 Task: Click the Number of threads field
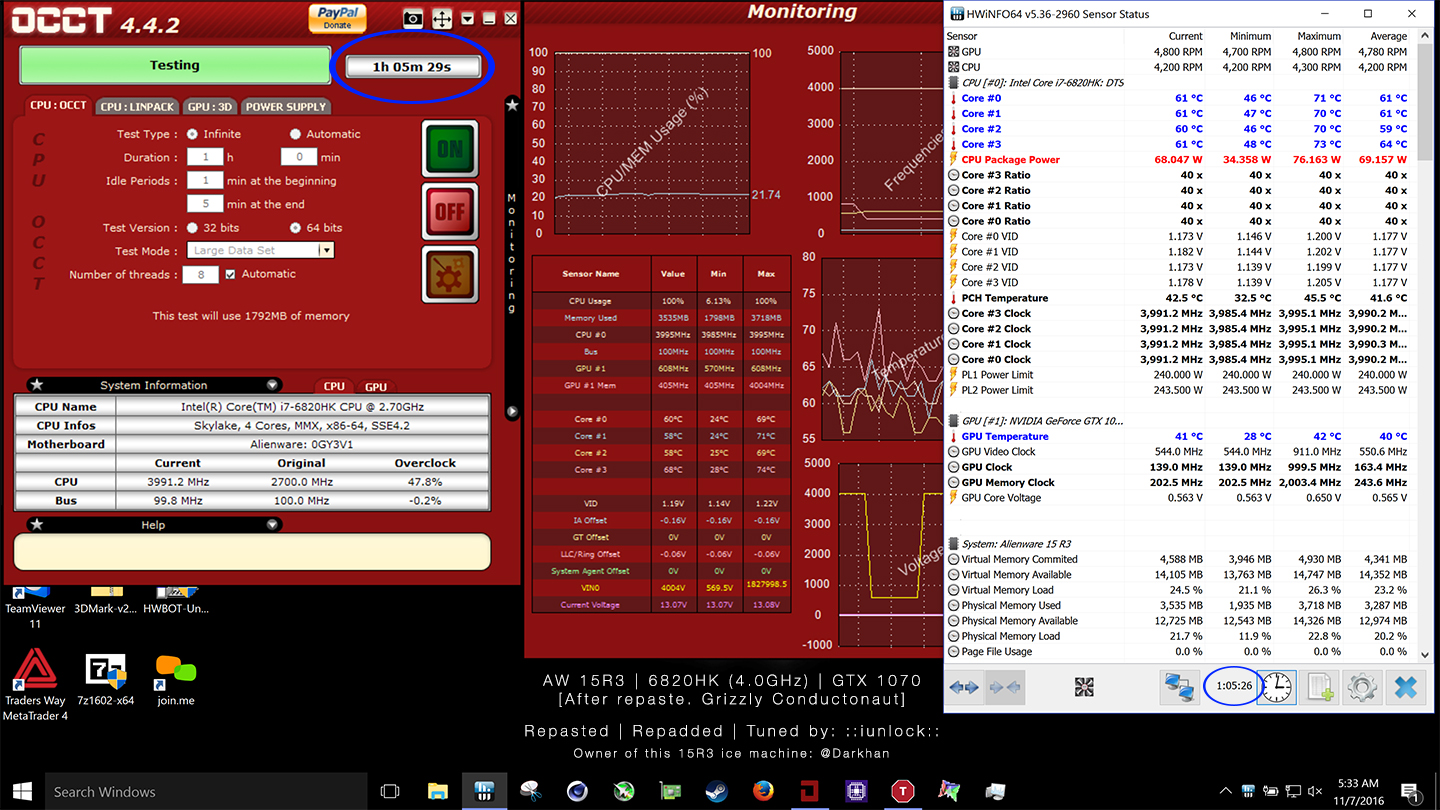[x=200, y=274]
